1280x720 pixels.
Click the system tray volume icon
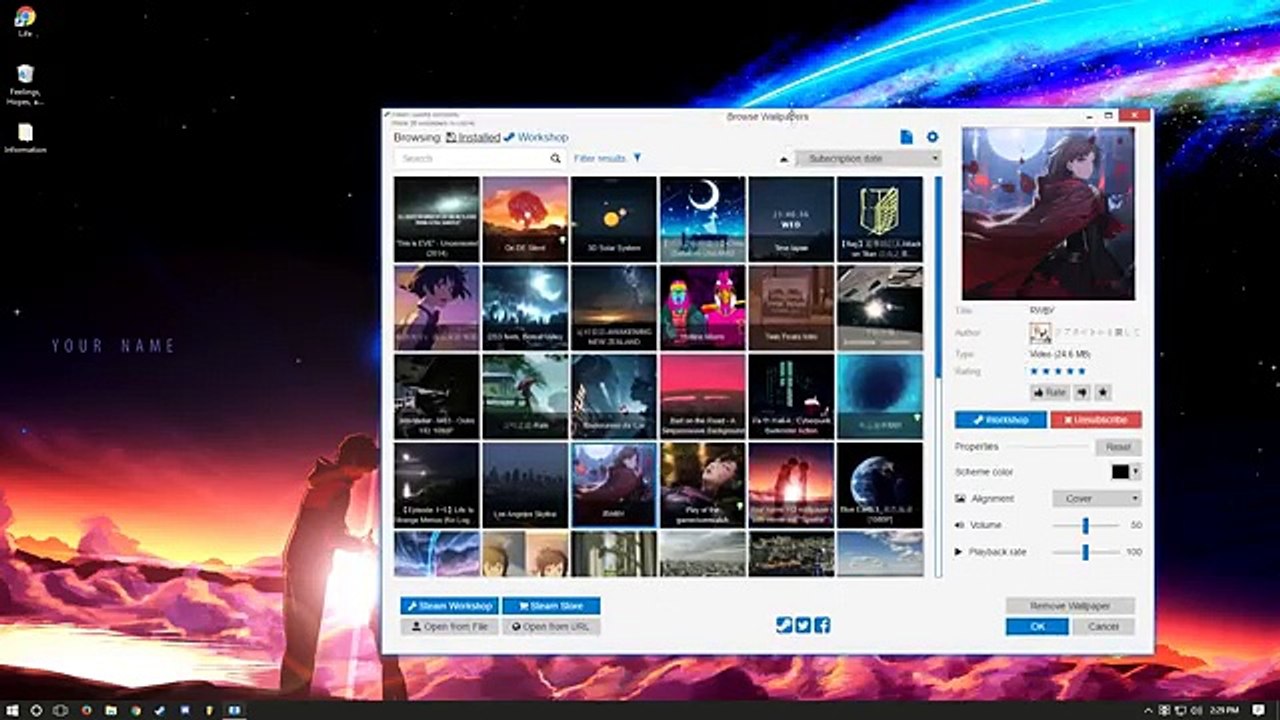(x=1198, y=710)
